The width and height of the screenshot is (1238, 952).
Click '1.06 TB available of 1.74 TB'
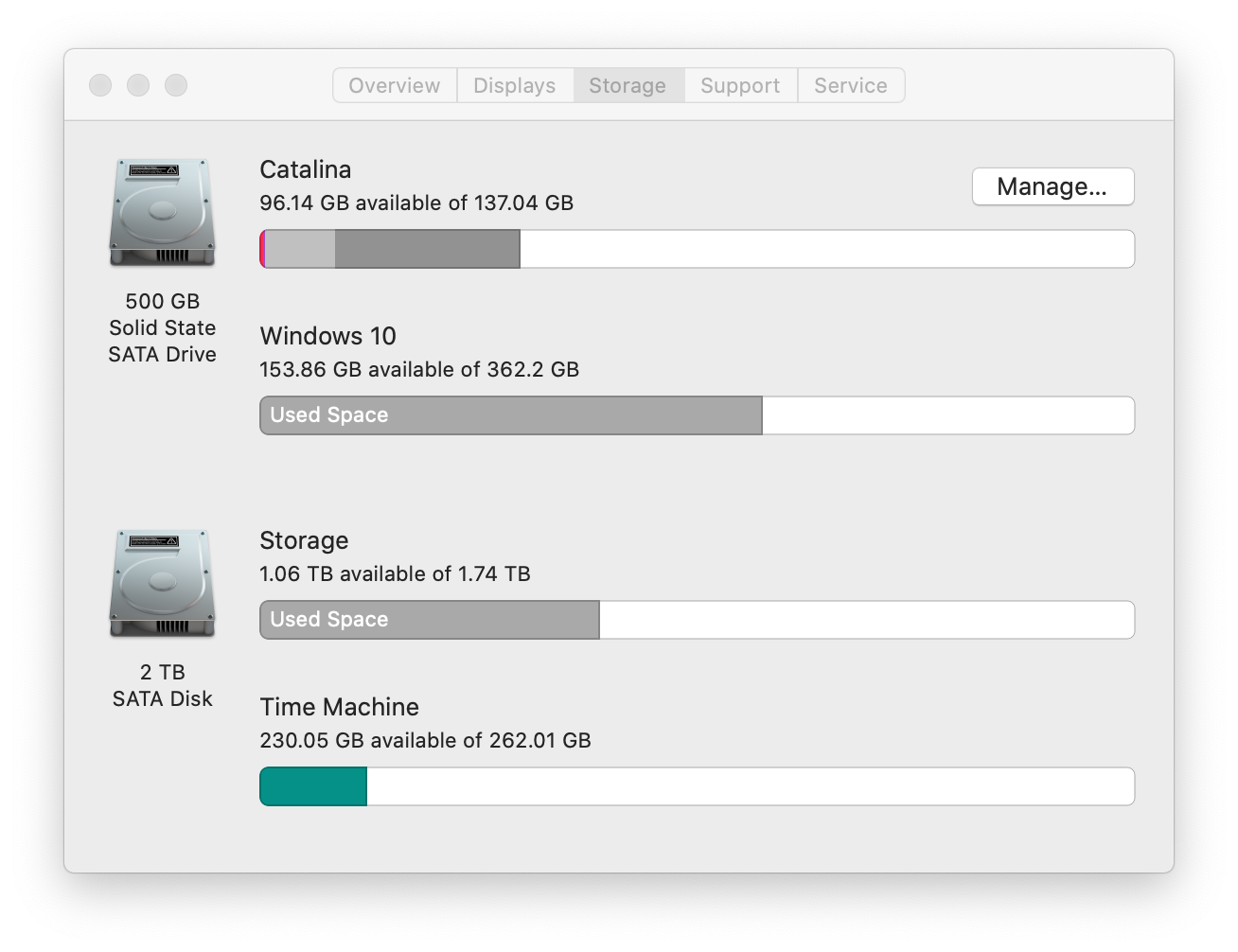[395, 573]
